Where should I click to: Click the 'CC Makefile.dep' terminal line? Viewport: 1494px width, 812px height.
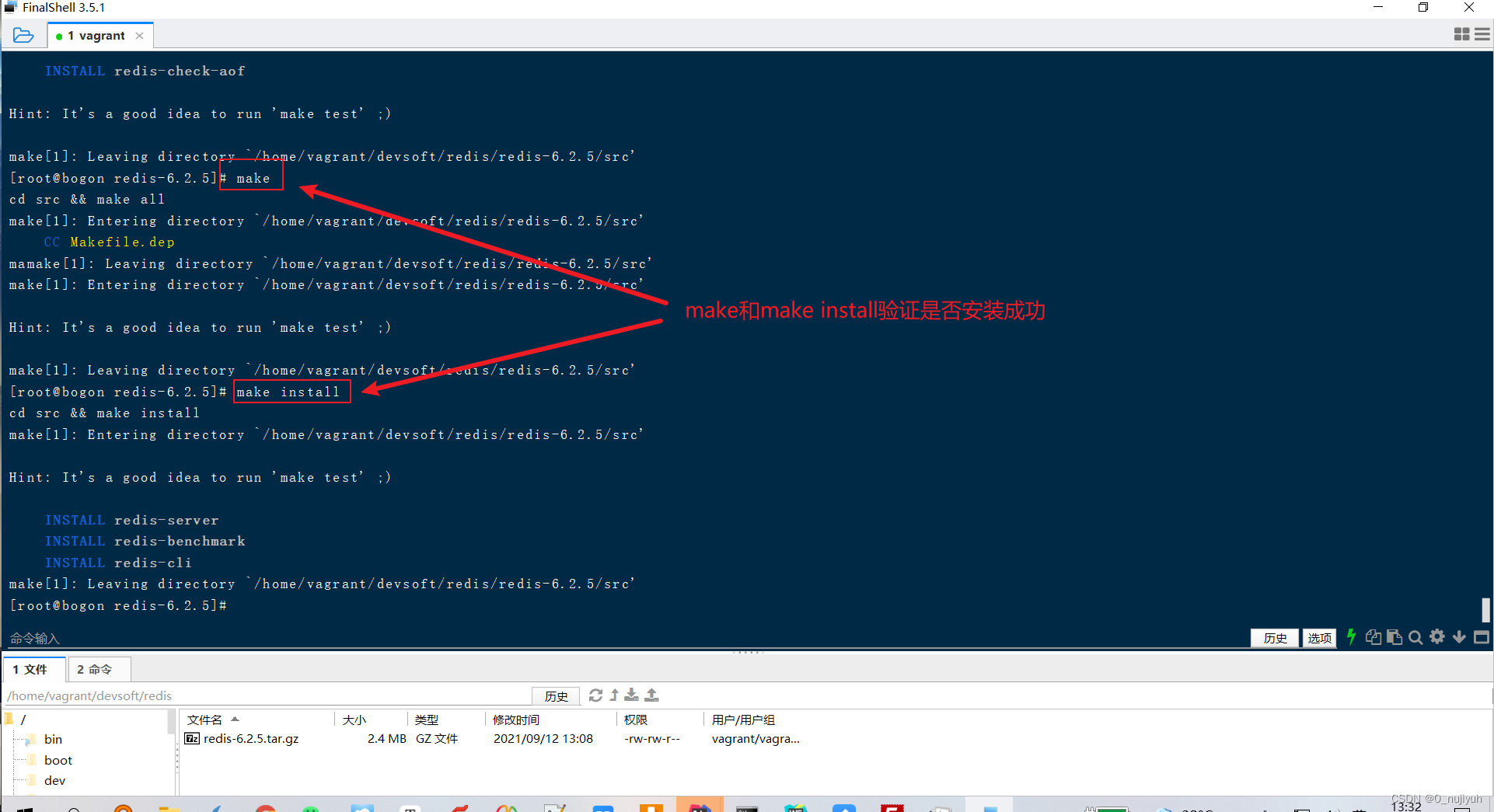(110, 242)
